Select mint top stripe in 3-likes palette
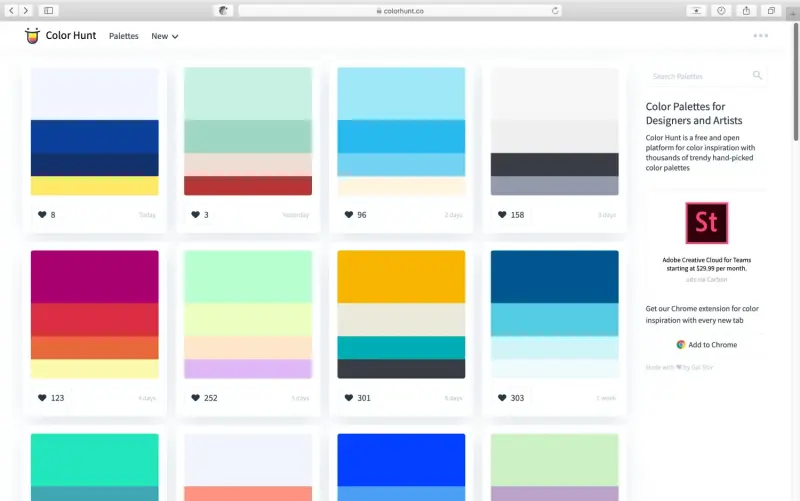The width and height of the screenshot is (800, 501). tap(248, 94)
